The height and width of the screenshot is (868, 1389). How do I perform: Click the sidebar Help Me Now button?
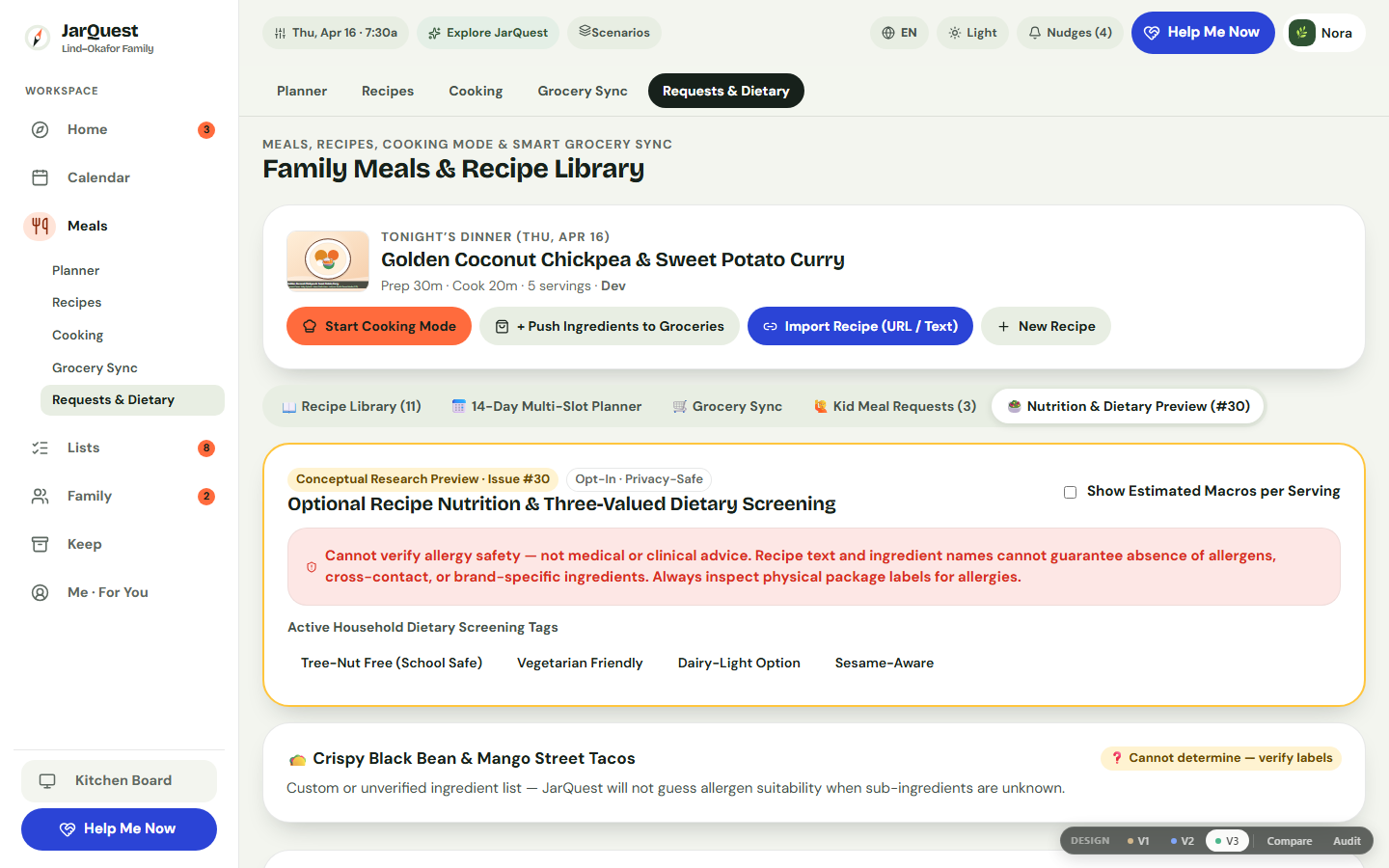click(x=119, y=829)
